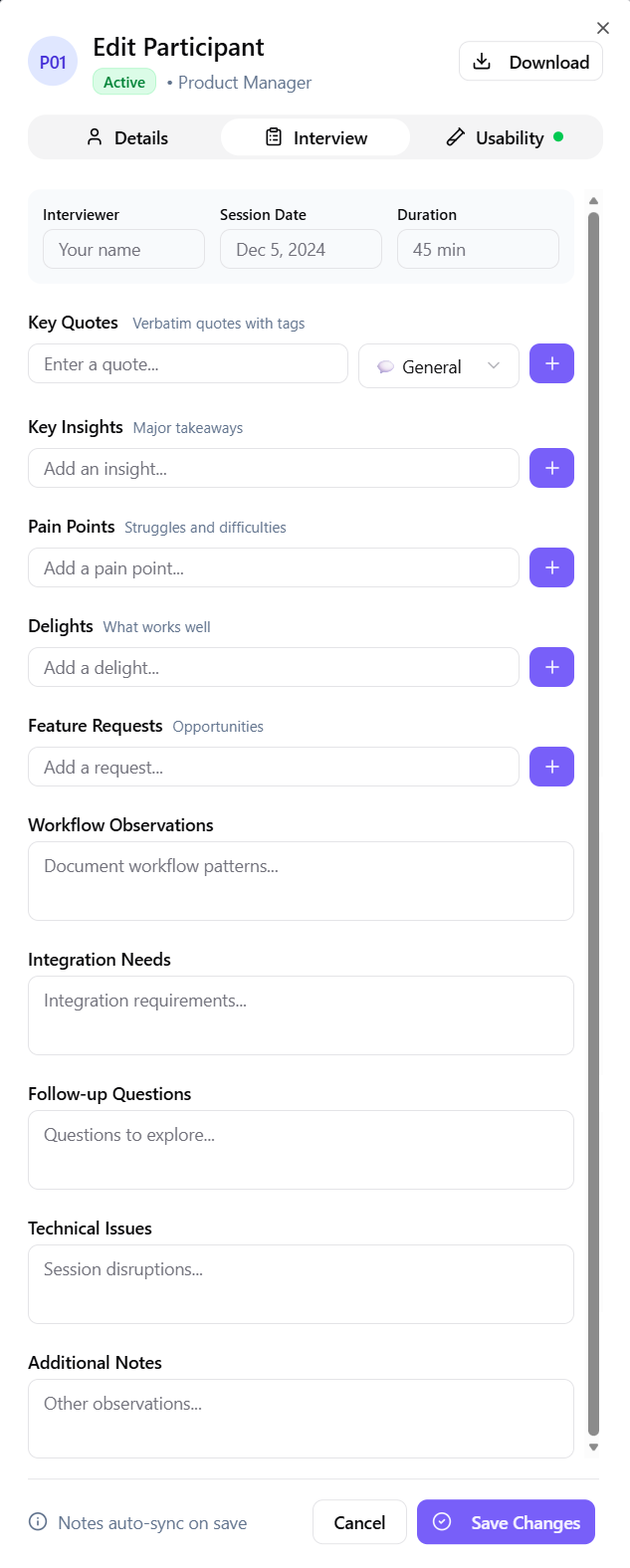Add insight using Key Insights plus icon
630x1568 pixels.
pyautogui.click(x=551, y=468)
